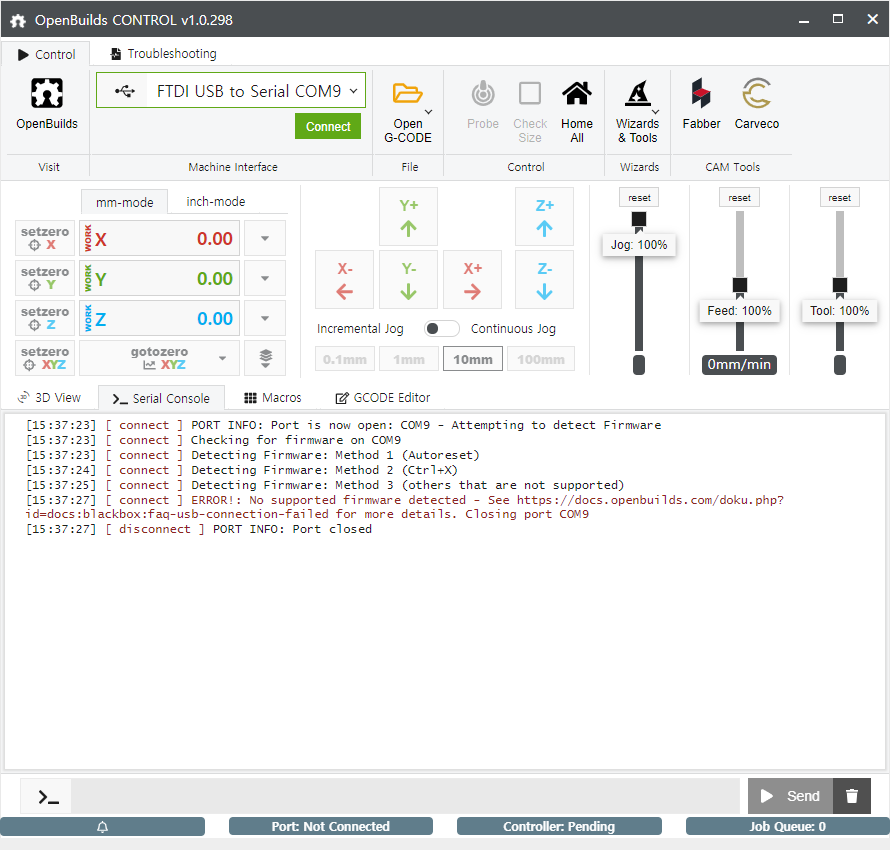
Task: Select 1mm jog step
Action: pyautogui.click(x=409, y=359)
